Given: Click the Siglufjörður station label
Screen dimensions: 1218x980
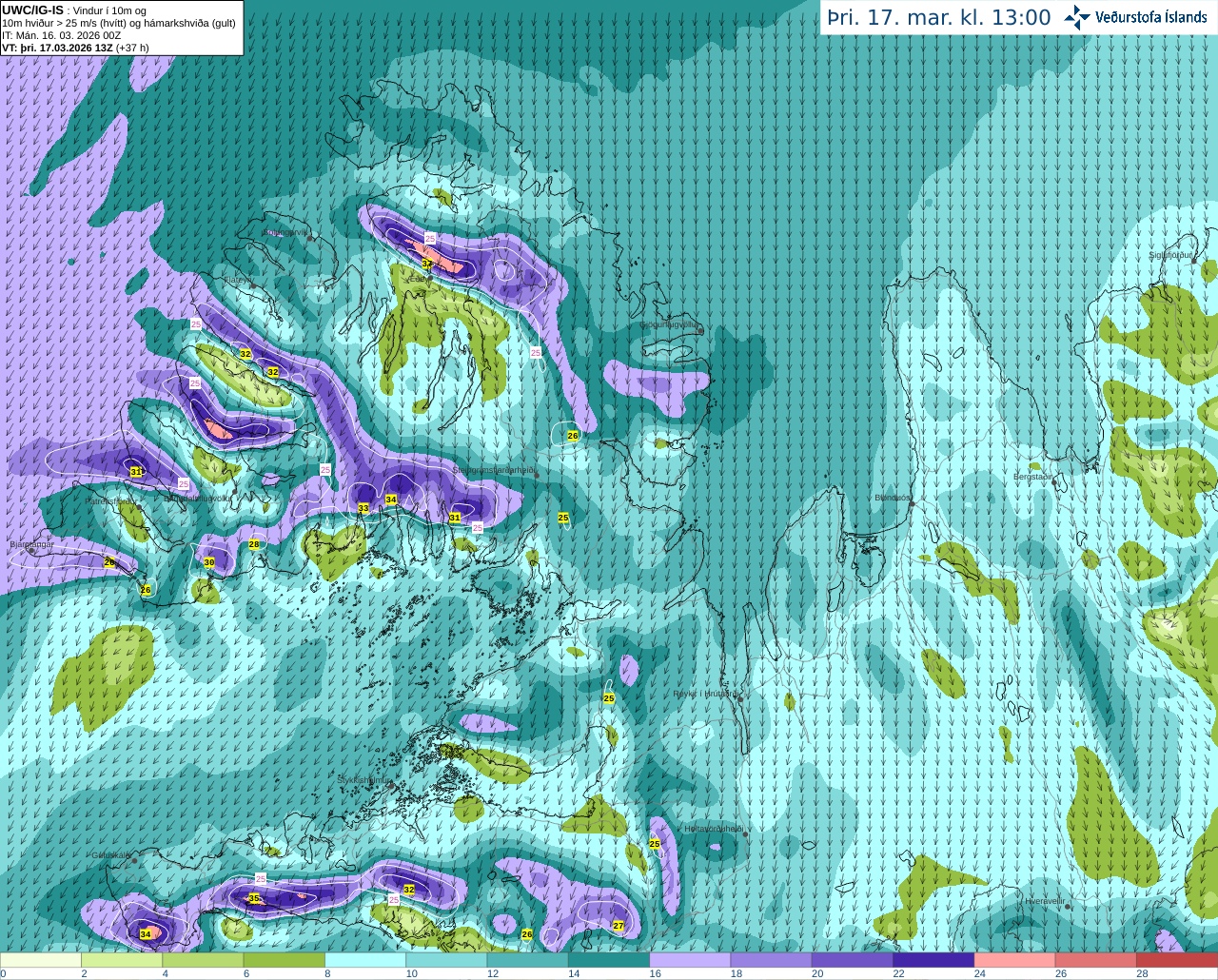Looking at the screenshot, I should (x=1170, y=255).
